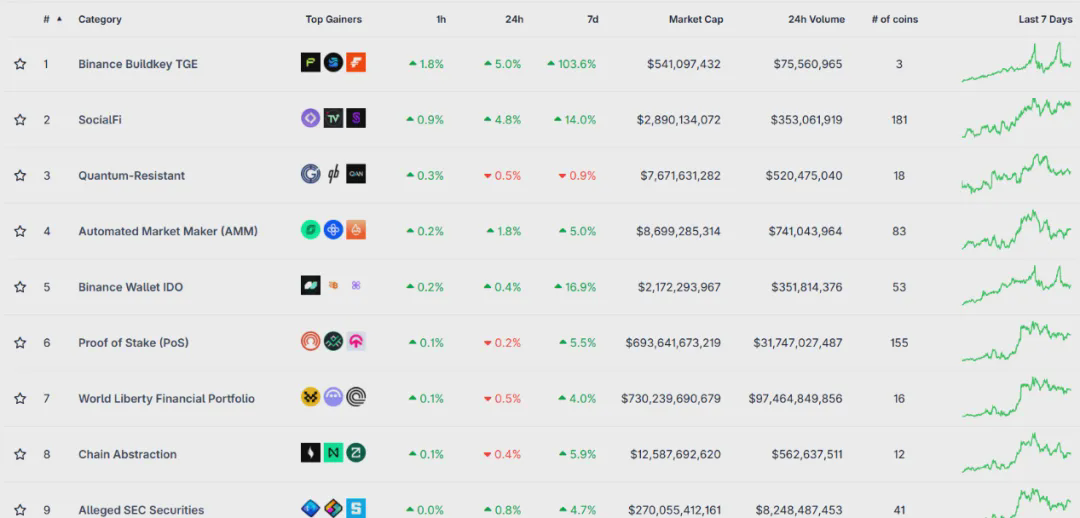Star the Chain Abstraction category
The image size is (1080, 518).
[x=20, y=454]
